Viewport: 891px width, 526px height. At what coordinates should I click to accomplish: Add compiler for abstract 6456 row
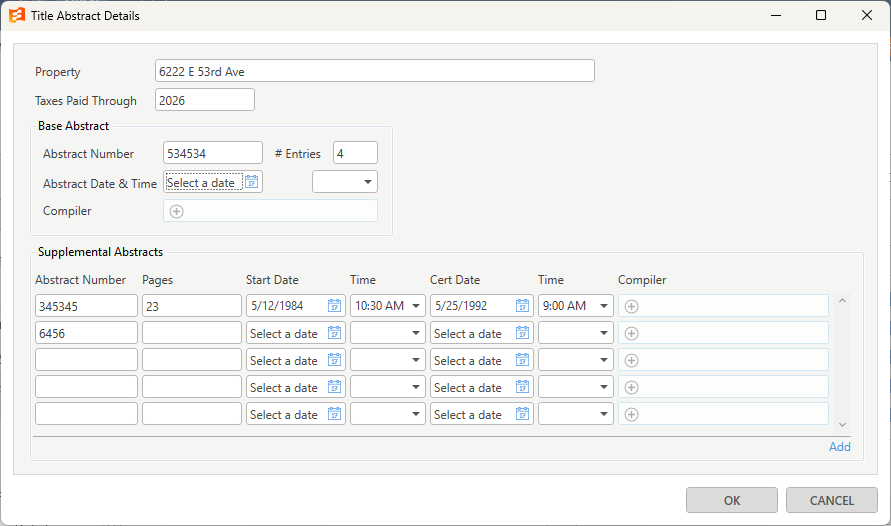(x=631, y=333)
